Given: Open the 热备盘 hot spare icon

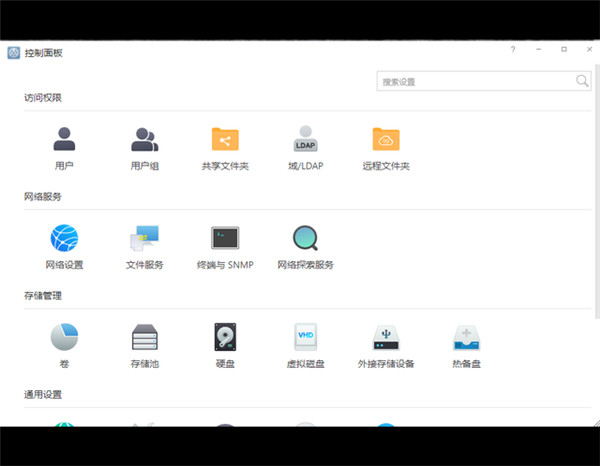Looking at the screenshot, I should [466, 336].
